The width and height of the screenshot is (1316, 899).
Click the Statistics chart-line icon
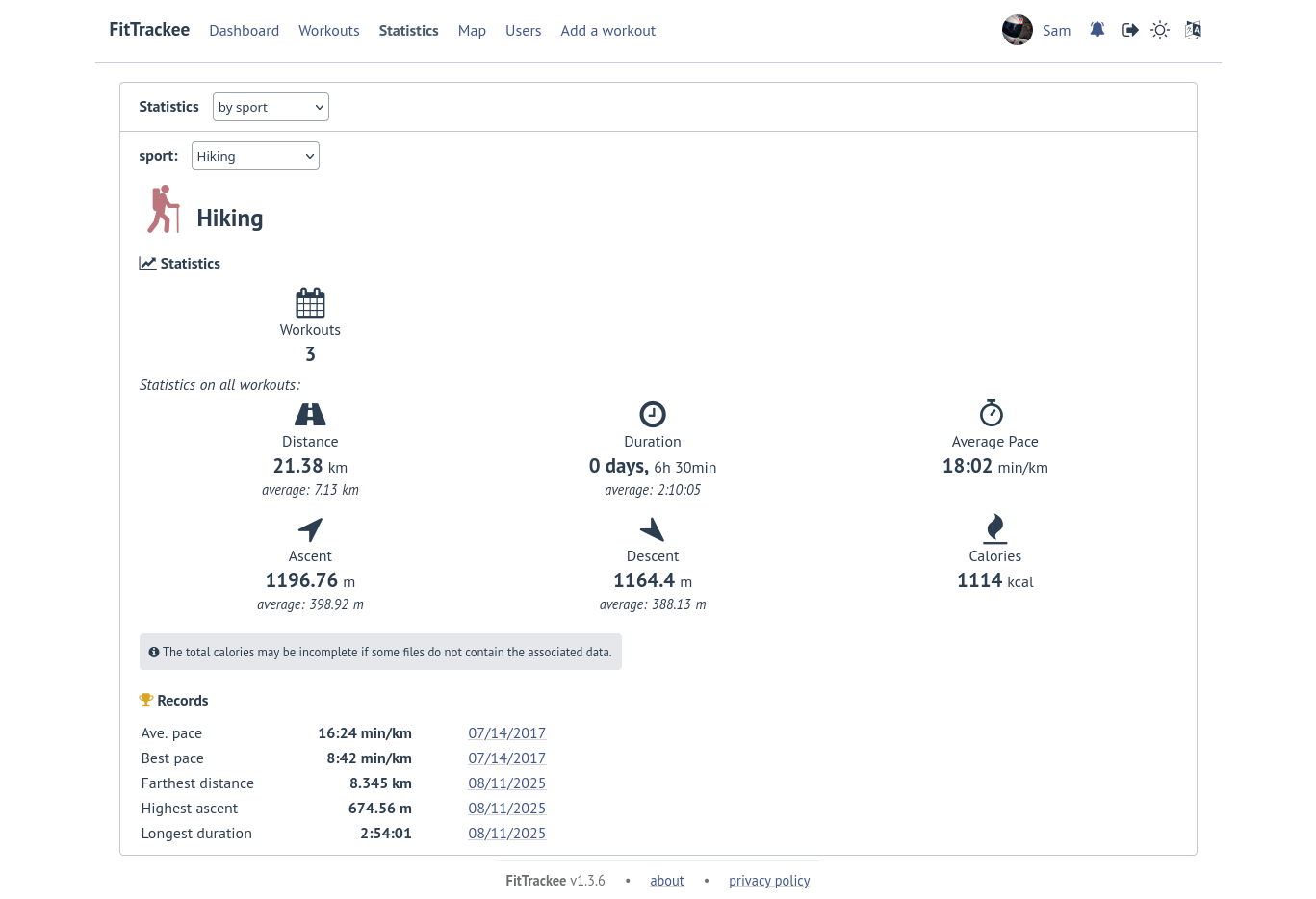tap(147, 263)
